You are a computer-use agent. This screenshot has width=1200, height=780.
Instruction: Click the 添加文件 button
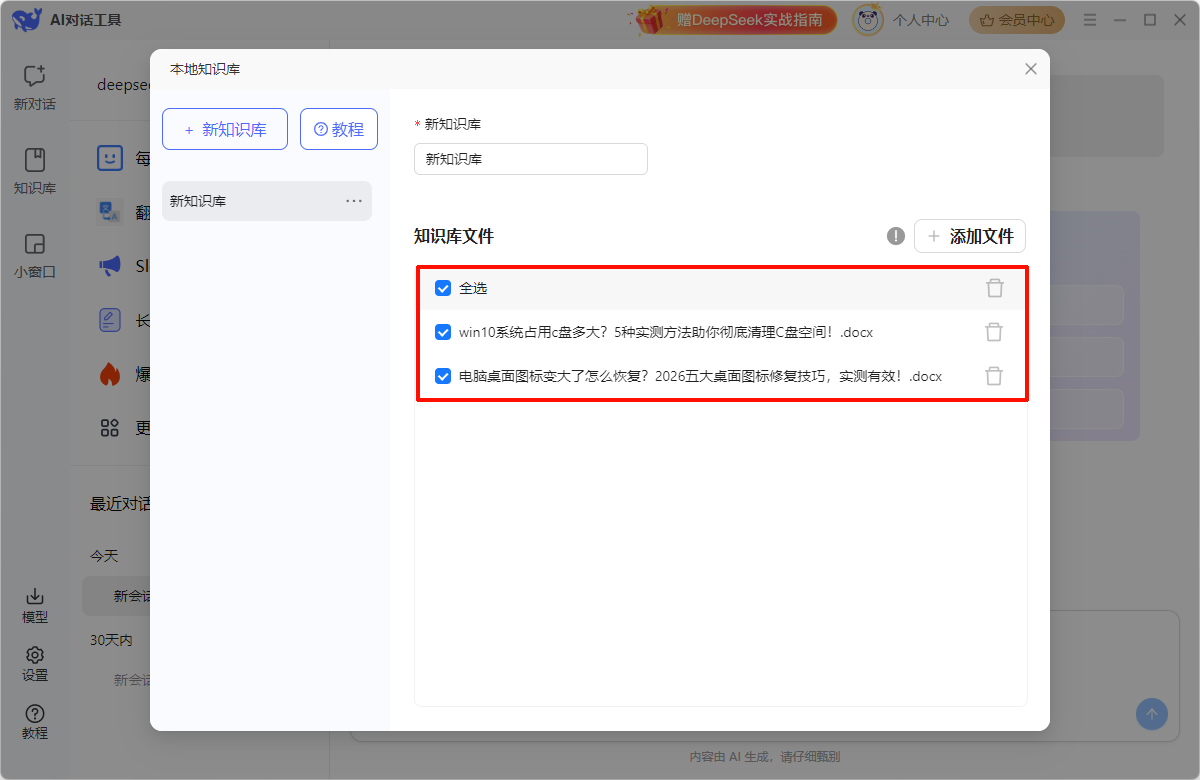point(970,236)
